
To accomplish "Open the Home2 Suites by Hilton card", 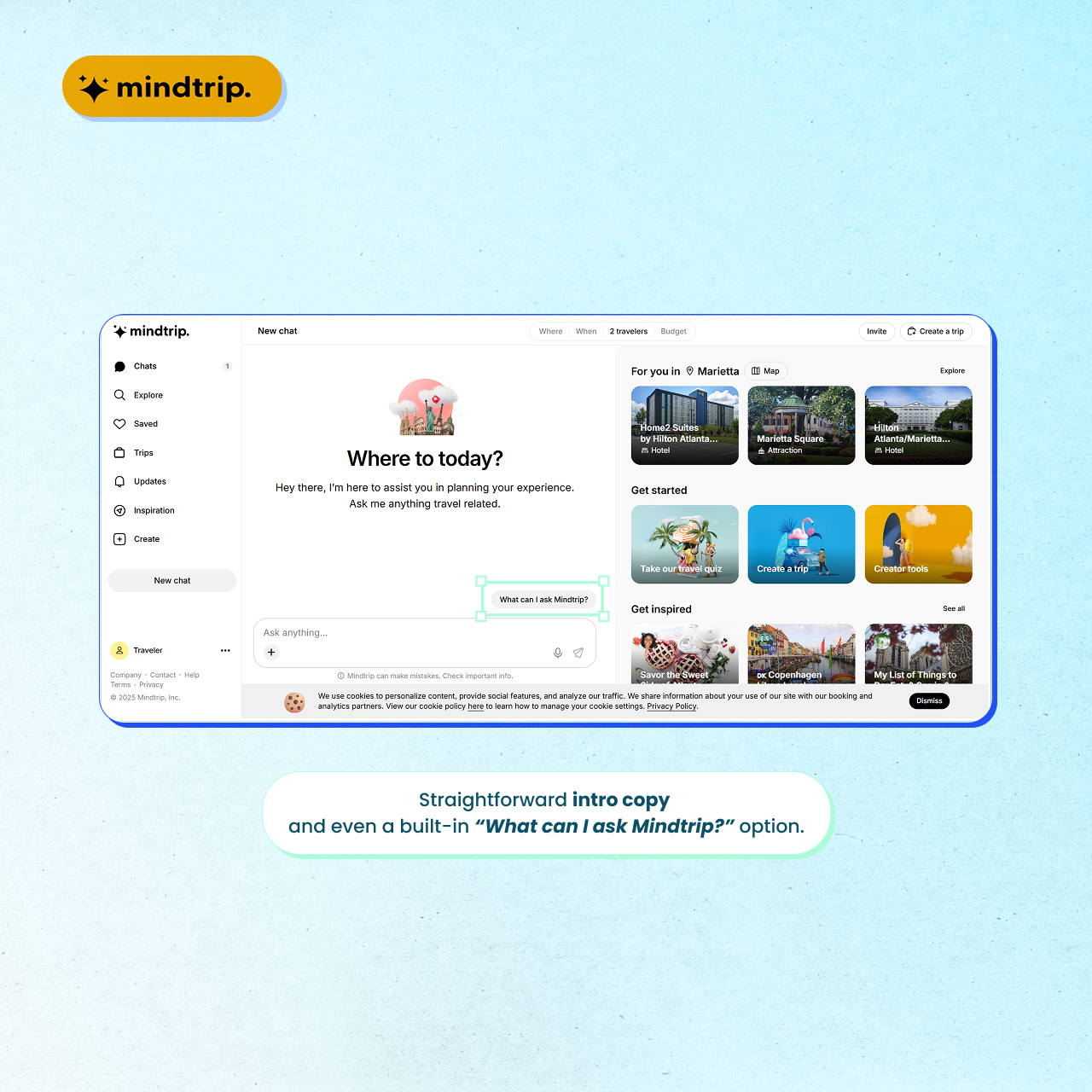I will pos(685,426).
